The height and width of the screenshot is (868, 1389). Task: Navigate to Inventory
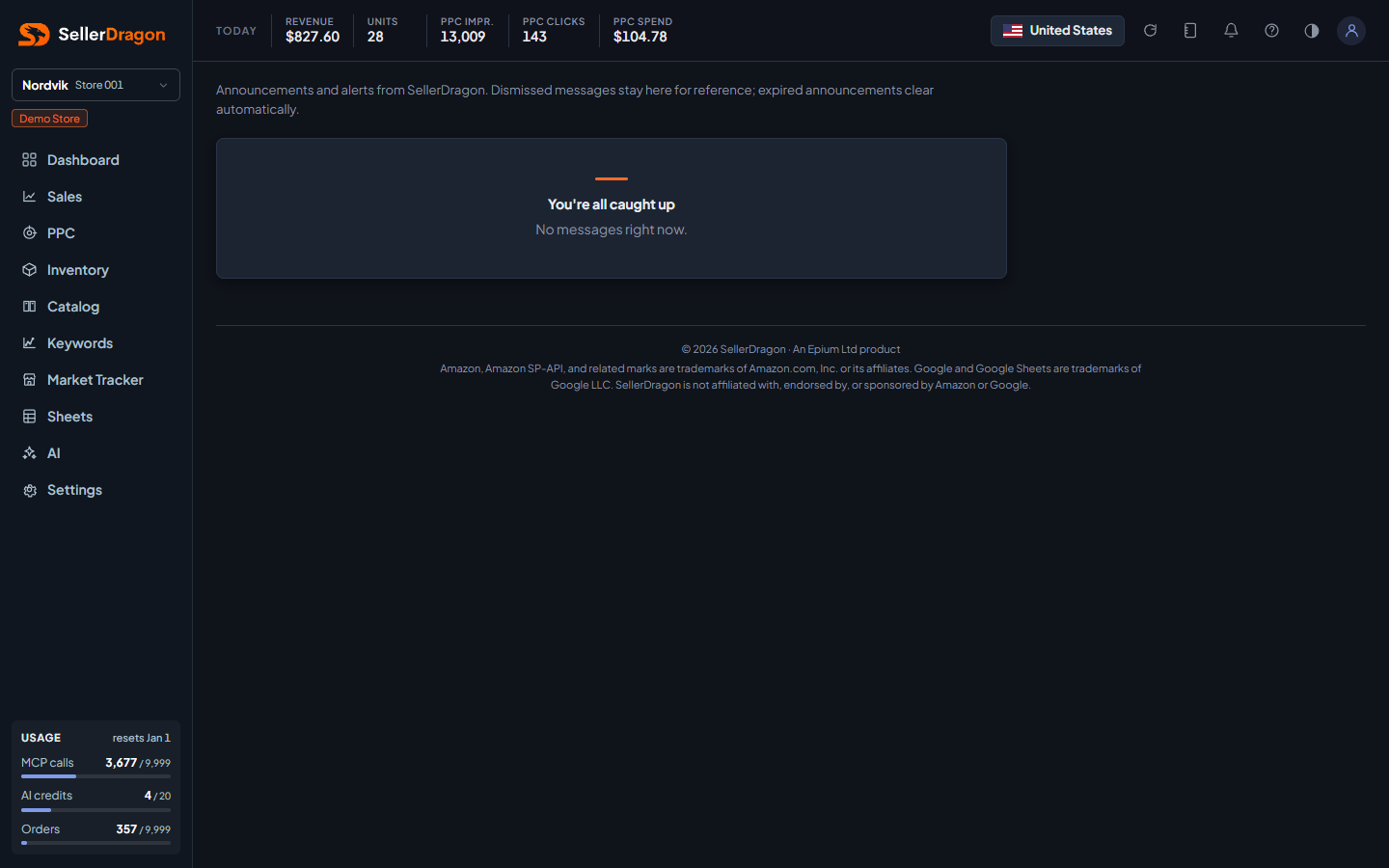click(x=95, y=270)
